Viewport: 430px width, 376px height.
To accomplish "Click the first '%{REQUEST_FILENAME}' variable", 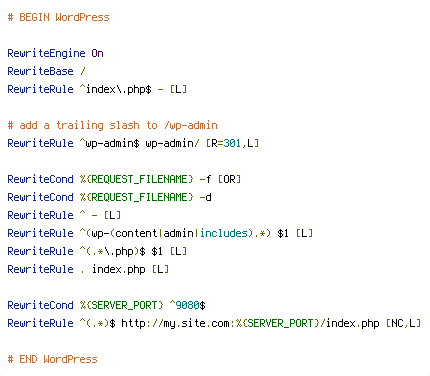I will click(x=137, y=179).
